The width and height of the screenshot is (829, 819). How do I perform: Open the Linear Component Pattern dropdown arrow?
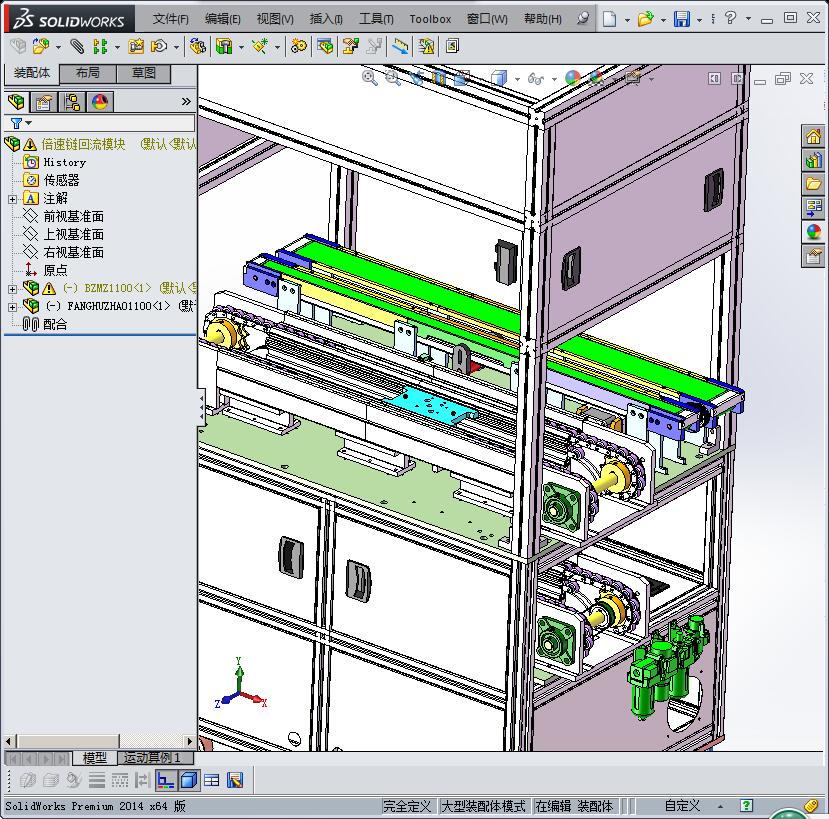117,47
